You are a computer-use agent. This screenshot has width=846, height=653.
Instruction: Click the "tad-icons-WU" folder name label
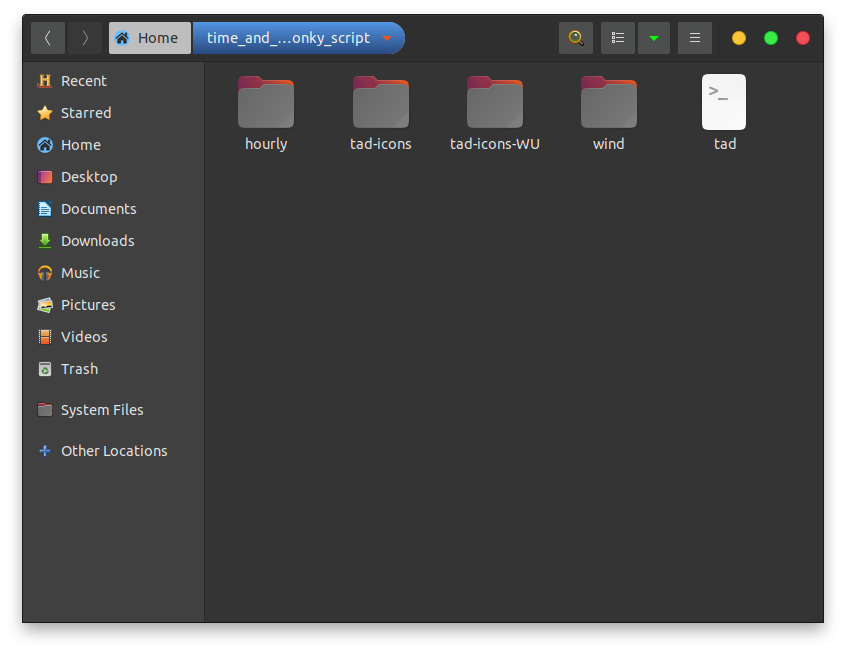[495, 144]
